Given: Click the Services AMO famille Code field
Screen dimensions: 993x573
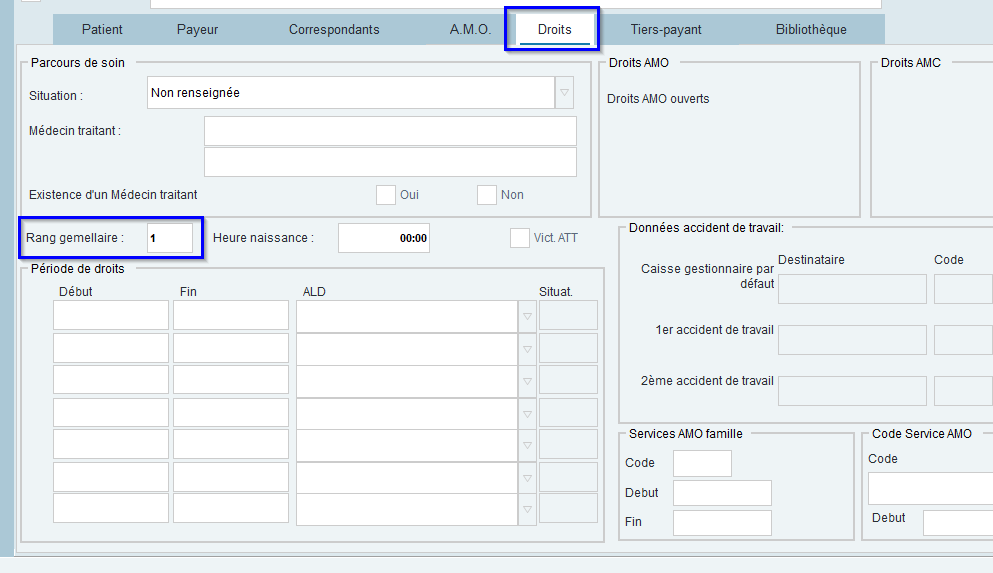Looking at the screenshot, I should [702, 463].
